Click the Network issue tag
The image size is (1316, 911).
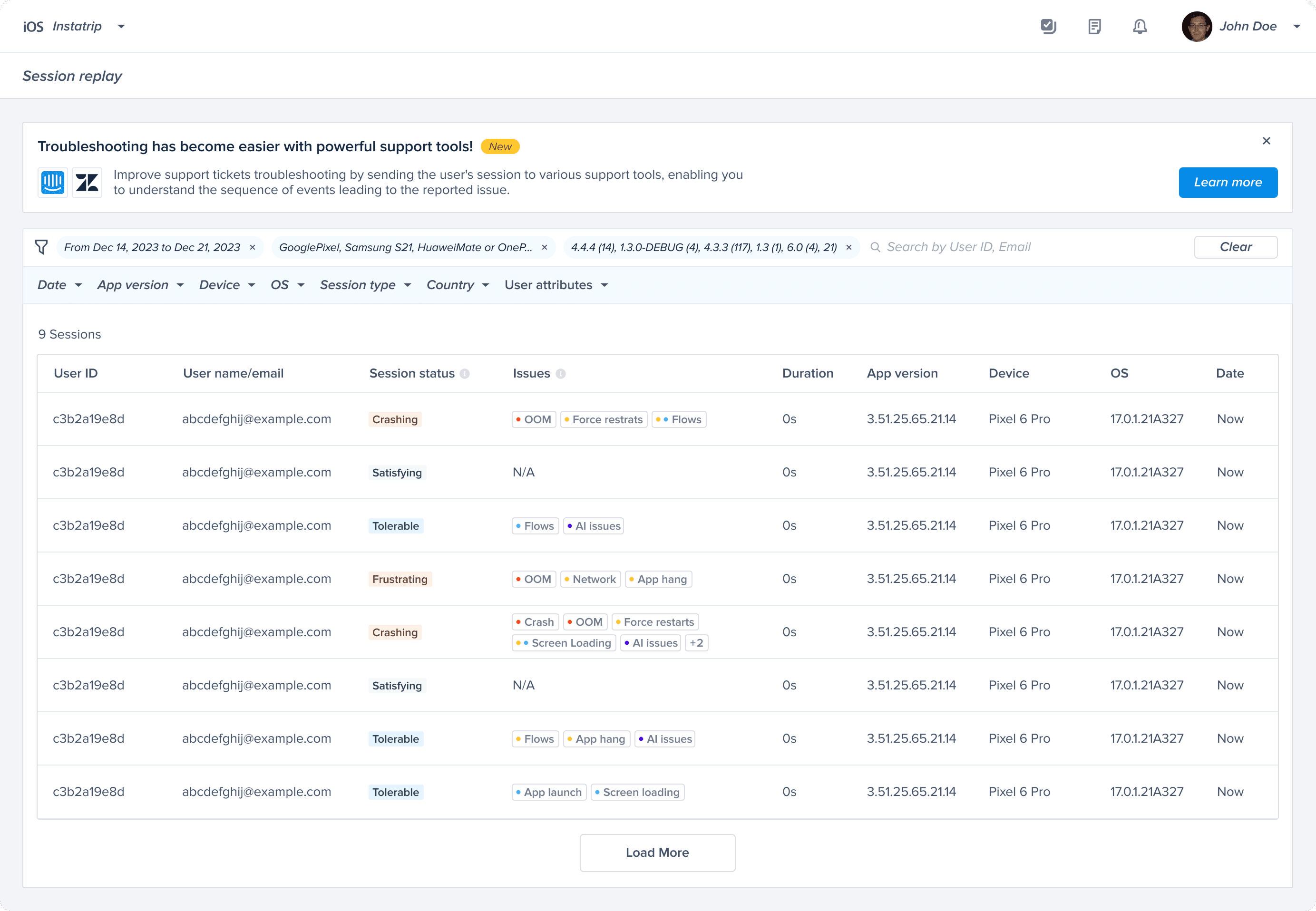pos(590,580)
